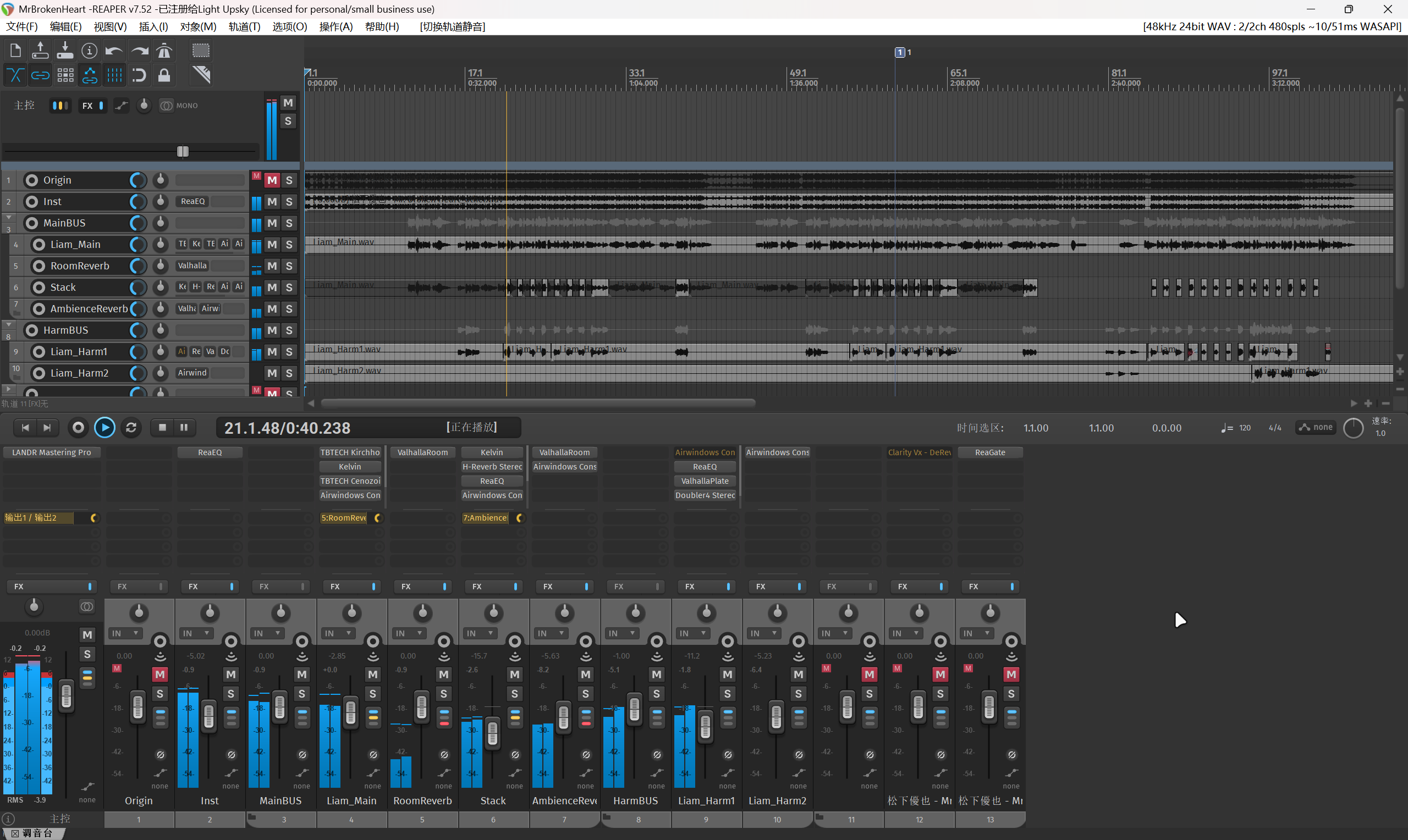This screenshot has height=840, width=1408.
Task: Toggle auto-crossfade icon in toolbar
Action: tap(15, 75)
